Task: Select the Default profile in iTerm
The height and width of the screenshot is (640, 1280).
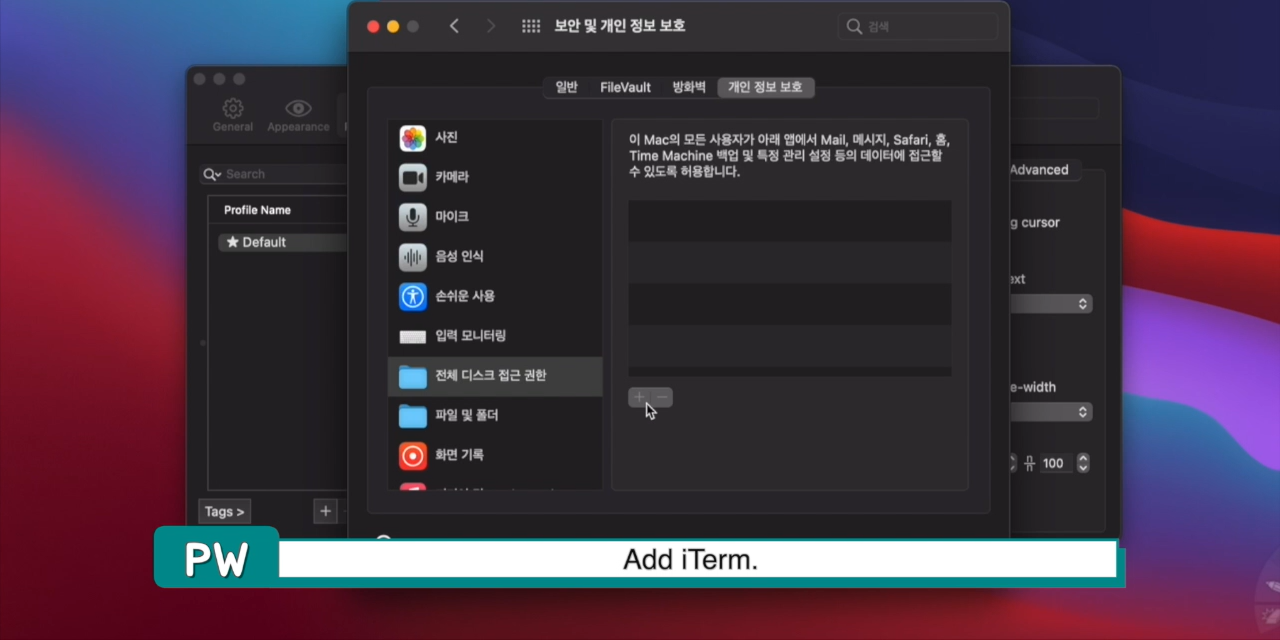Action: point(282,242)
